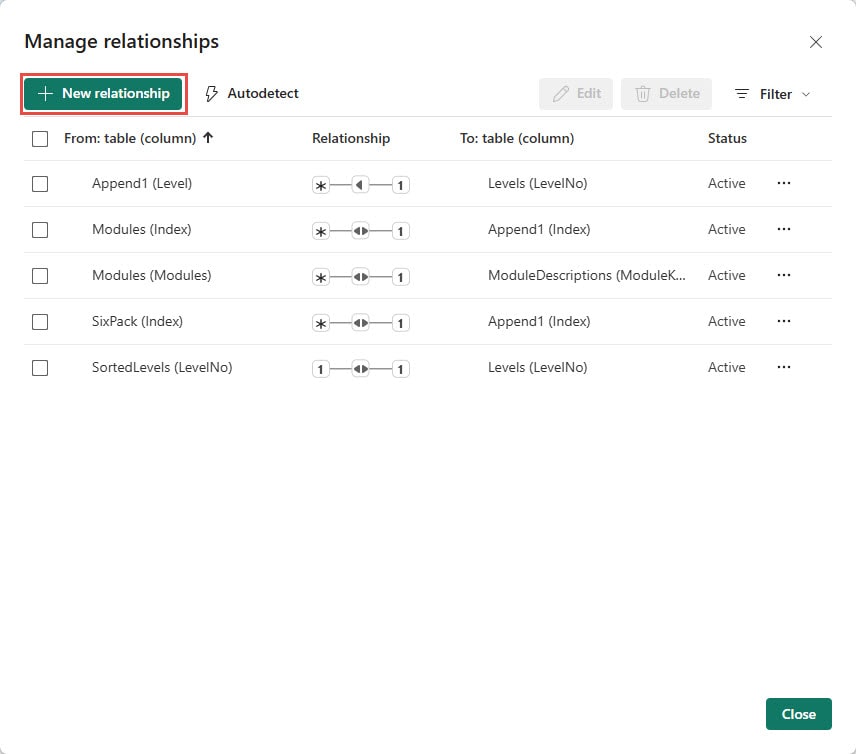The image size is (856, 754).
Task: Open more options for Append1 (Level) row
Action: (x=784, y=184)
